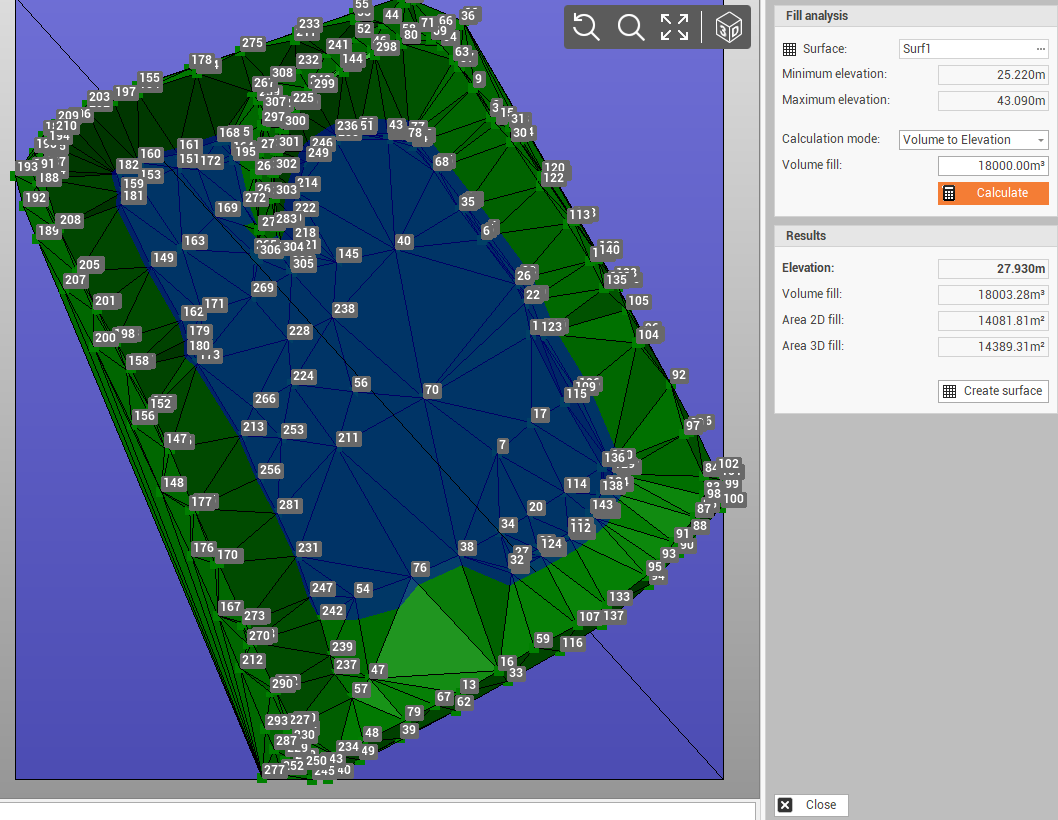Click the Volume fill input field

point(992,166)
